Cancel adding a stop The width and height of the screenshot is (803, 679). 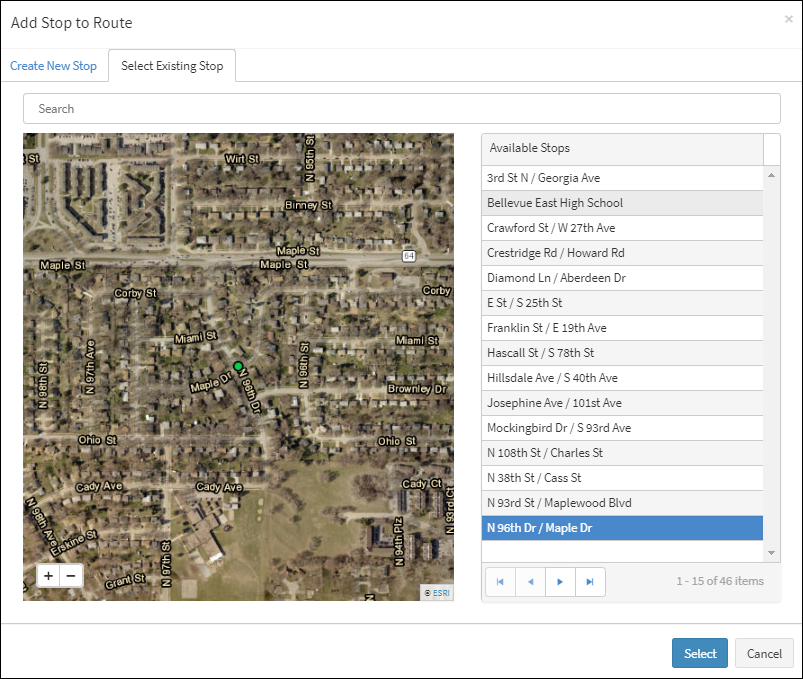coord(764,653)
